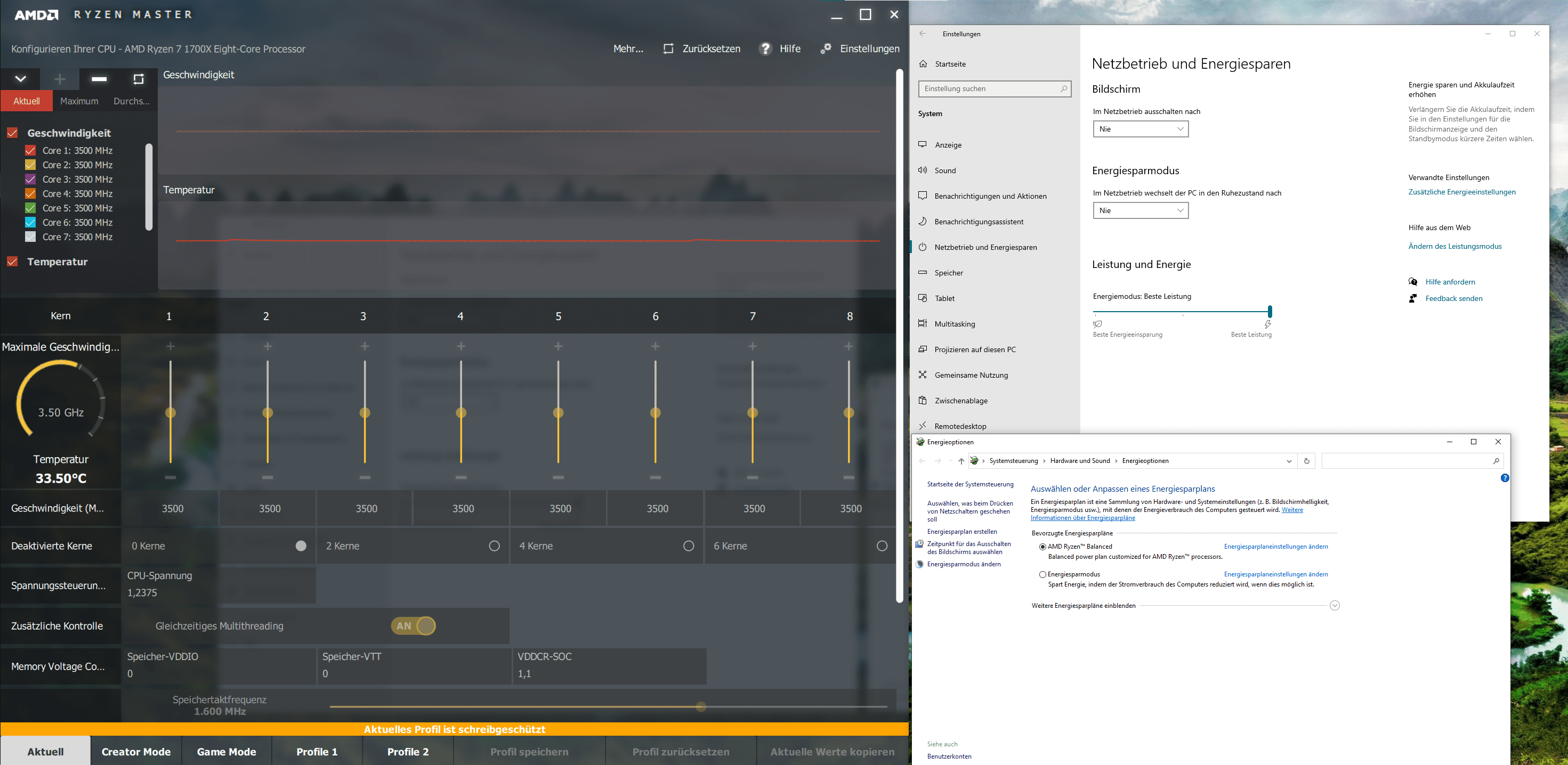Open the Hilfe question mark icon
The width and height of the screenshot is (1568, 765).
pyautogui.click(x=765, y=48)
